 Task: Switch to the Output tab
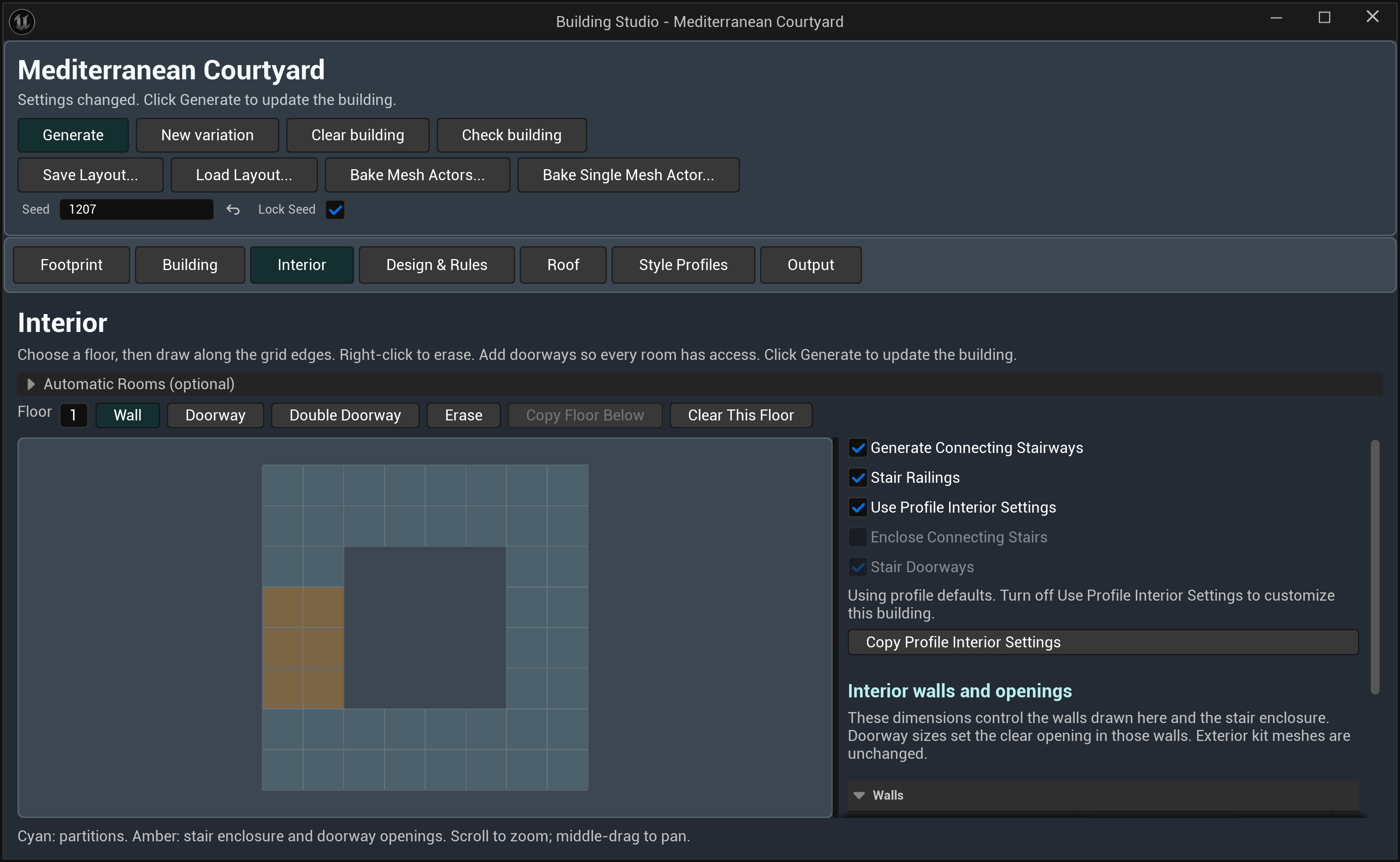click(x=811, y=265)
